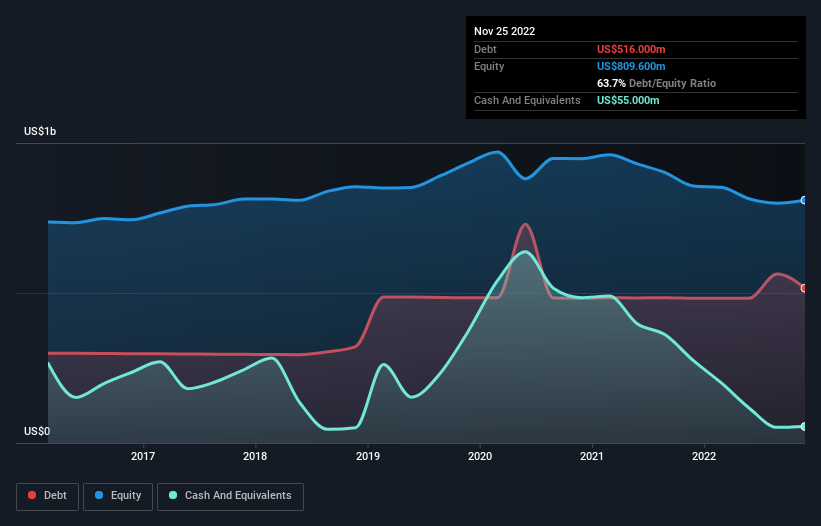Click the 2019 axis label
This screenshot has width=821, height=526.
[368, 456]
